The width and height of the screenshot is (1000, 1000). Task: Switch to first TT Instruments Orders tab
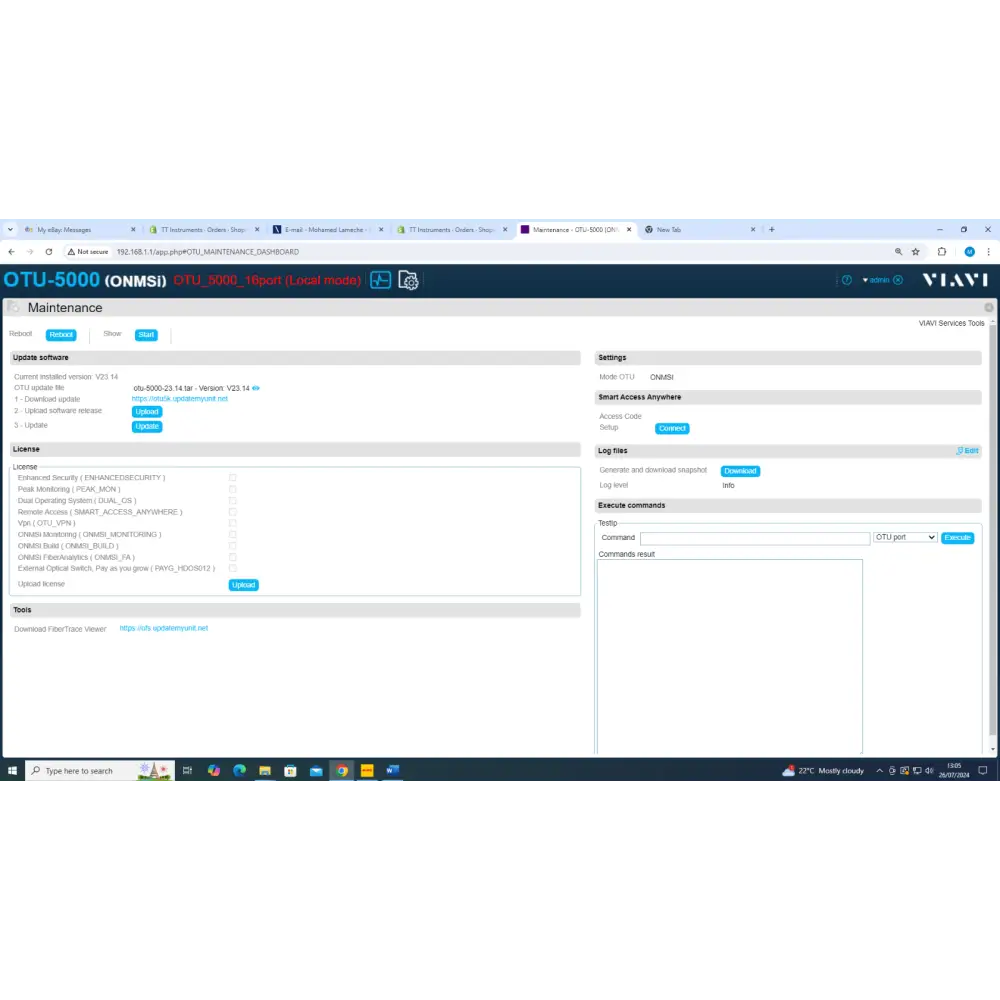pyautogui.click(x=203, y=230)
